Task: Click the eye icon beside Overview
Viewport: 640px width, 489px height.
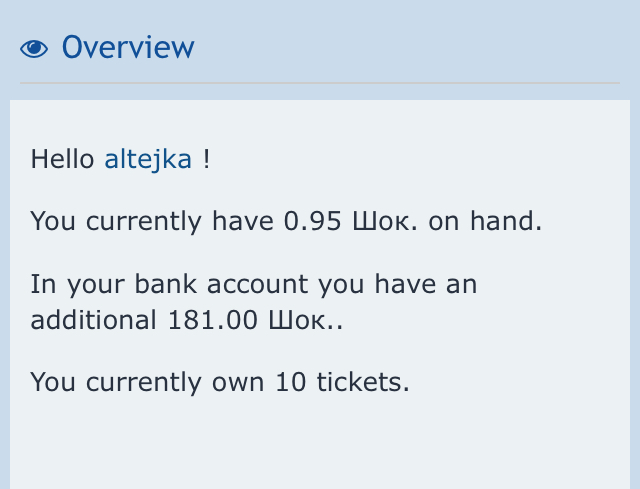Action: coord(34,48)
